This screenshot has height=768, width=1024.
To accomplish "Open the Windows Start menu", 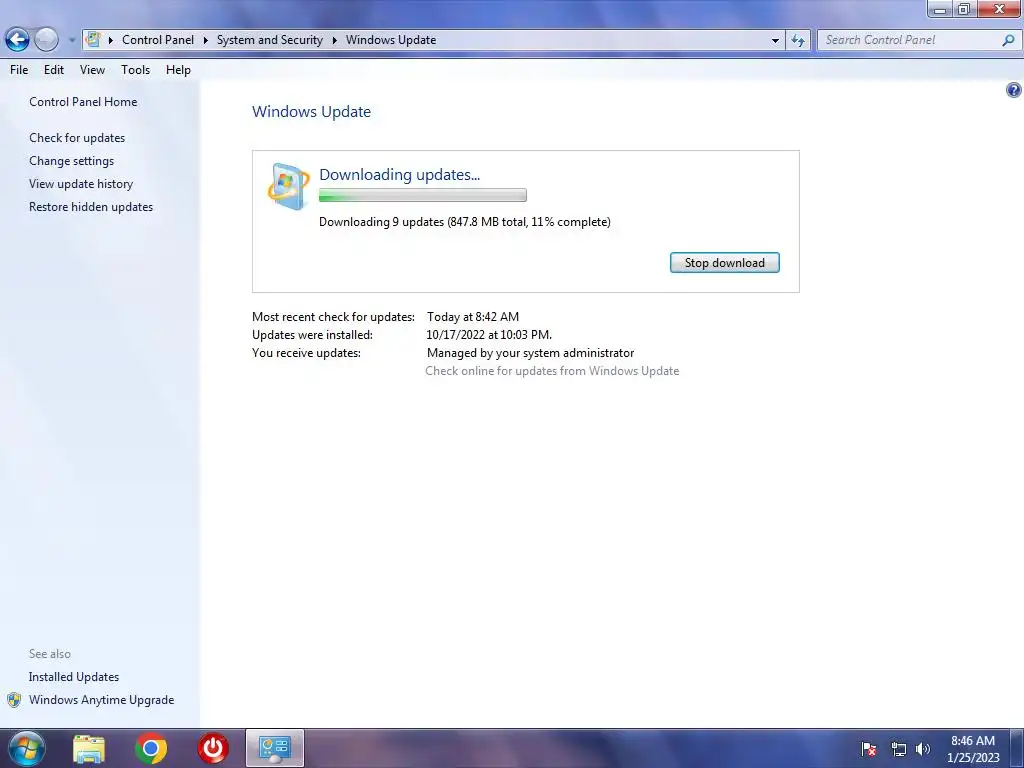I will (x=26, y=748).
